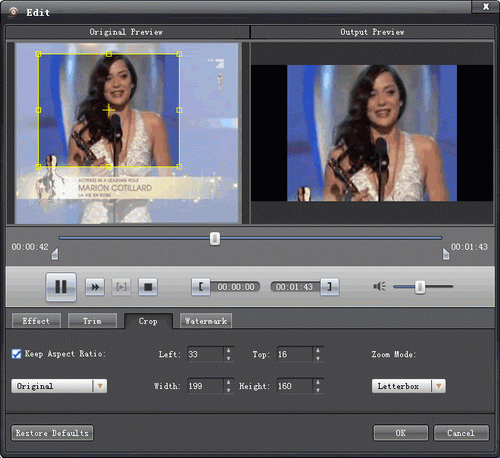
Task: Click the bottom-right crop handle
Action: 179,167
